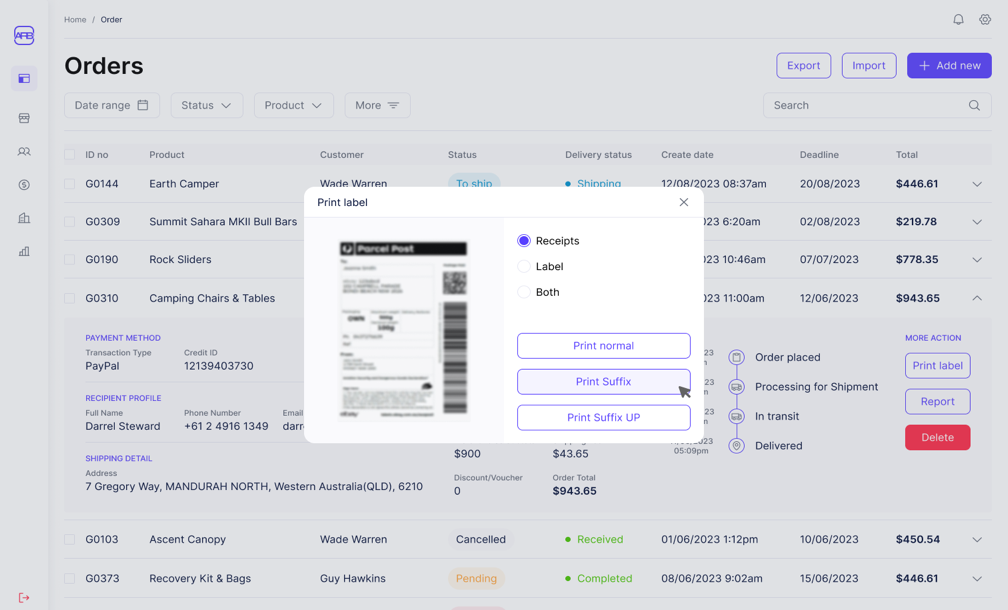Tick the checkbox for order G0103

tap(70, 540)
